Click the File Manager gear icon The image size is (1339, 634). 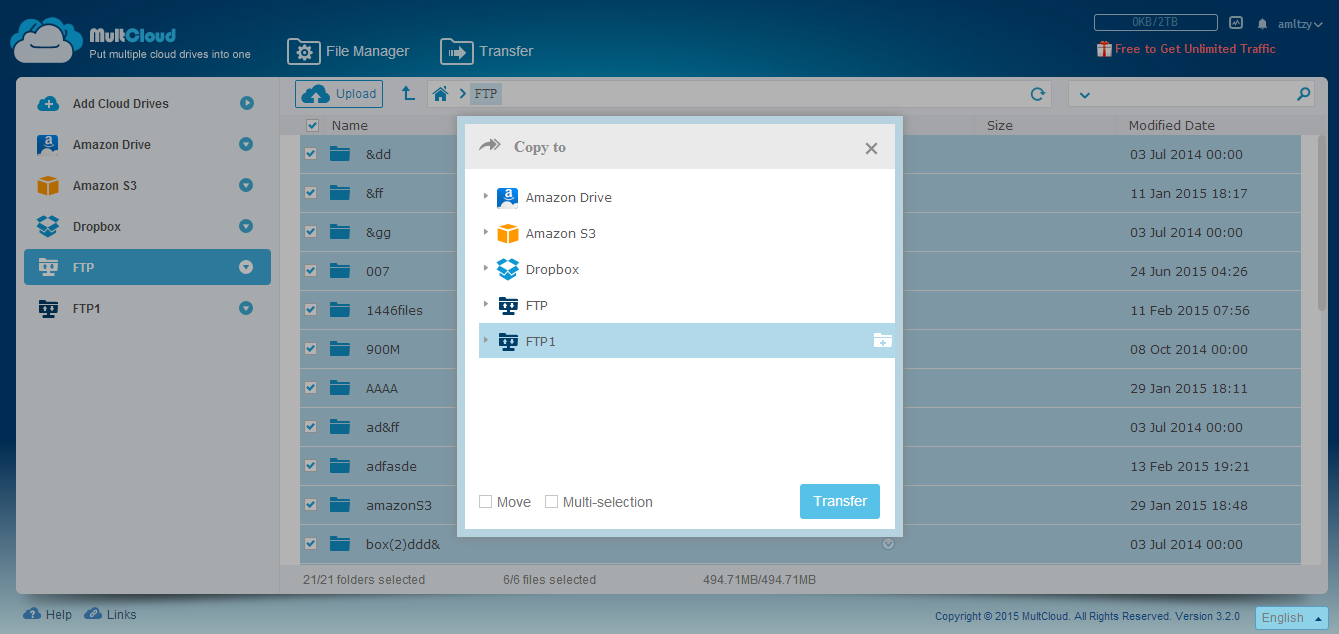click(303, 51)
